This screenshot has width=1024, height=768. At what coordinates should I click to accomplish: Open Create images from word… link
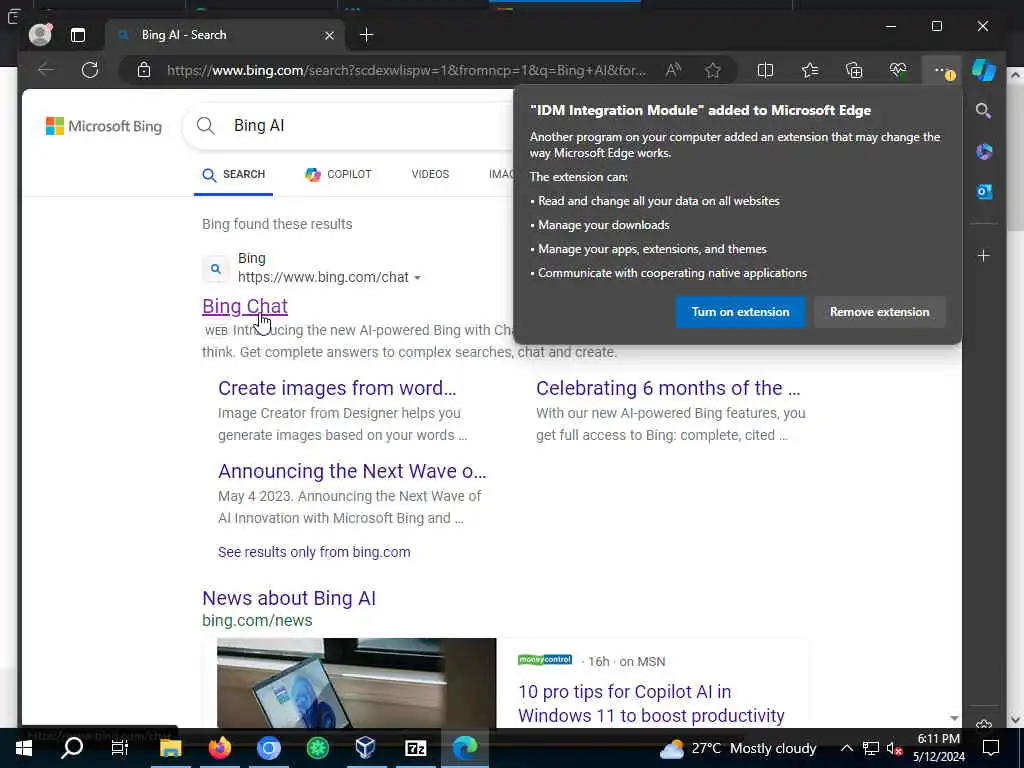(x=337, y=388)
